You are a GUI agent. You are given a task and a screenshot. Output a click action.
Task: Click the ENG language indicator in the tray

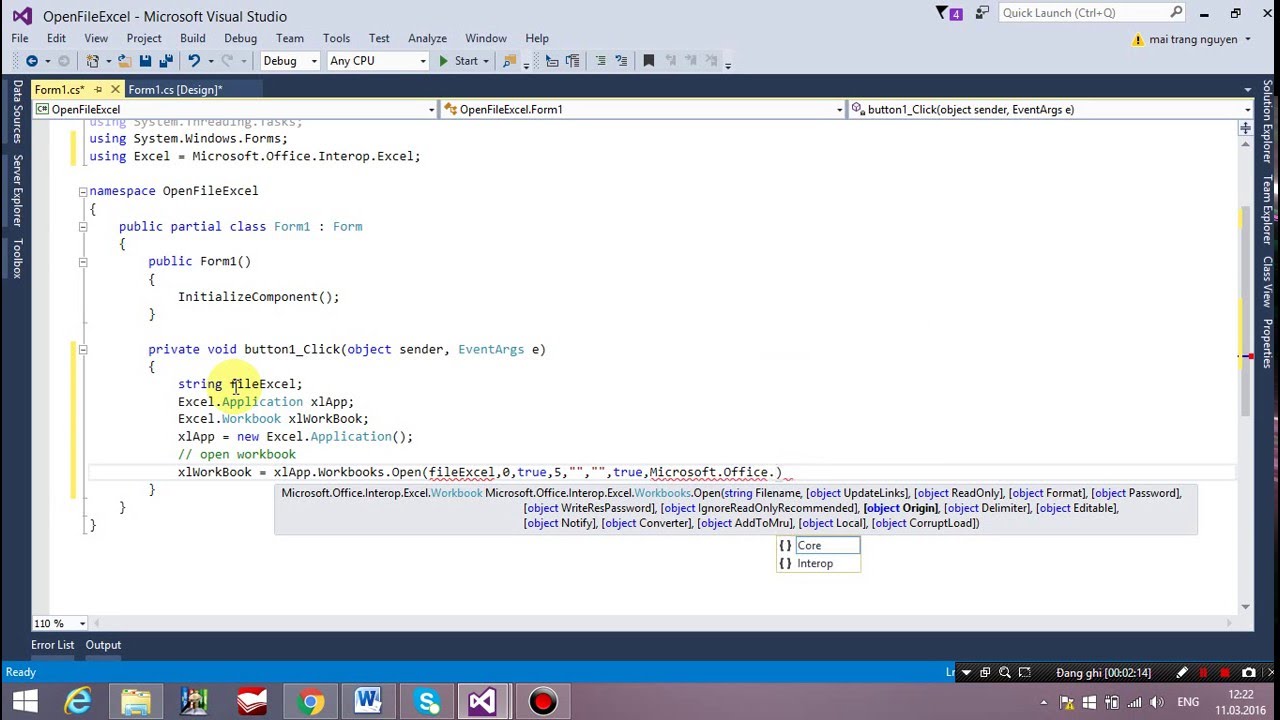tap(1188, 701)
